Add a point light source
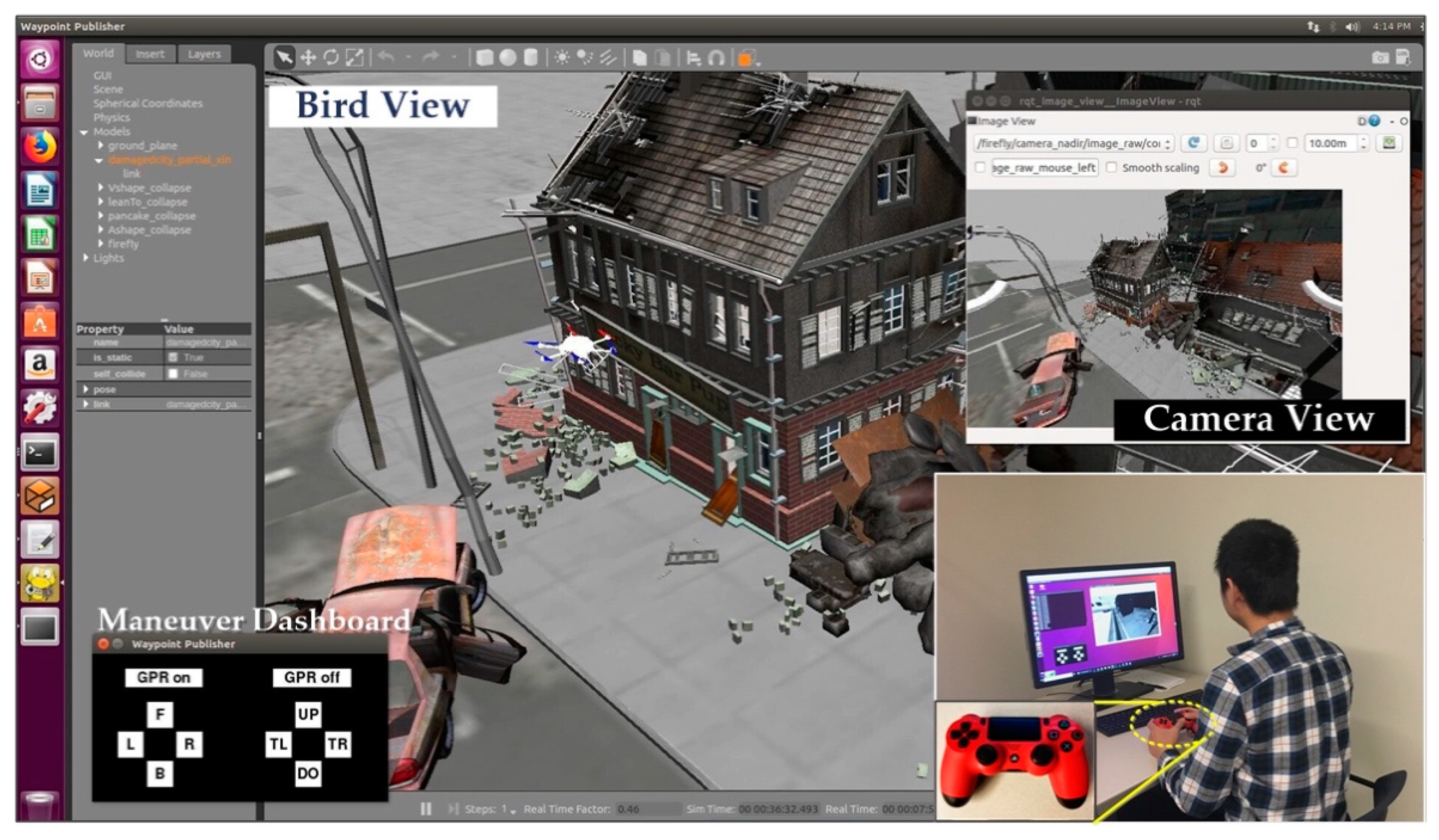1439x840 pixels. 562,58
